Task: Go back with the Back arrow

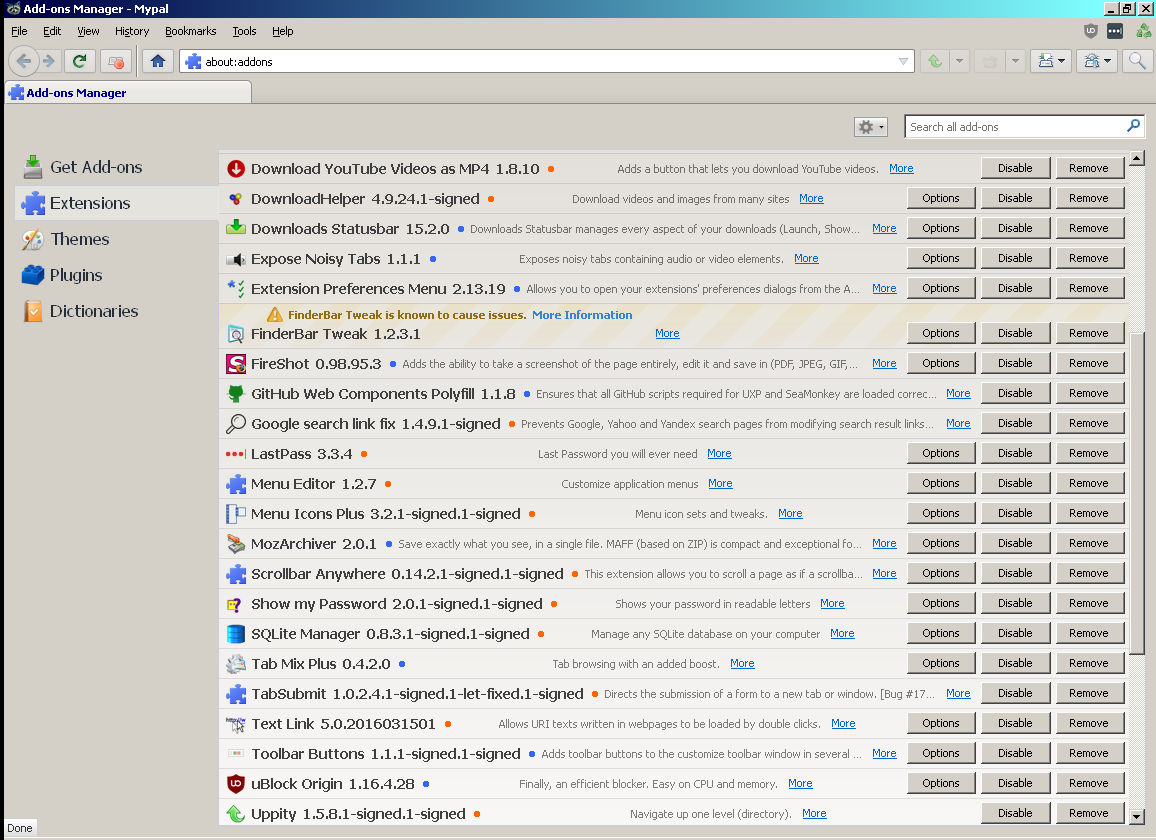Action: 23,61
